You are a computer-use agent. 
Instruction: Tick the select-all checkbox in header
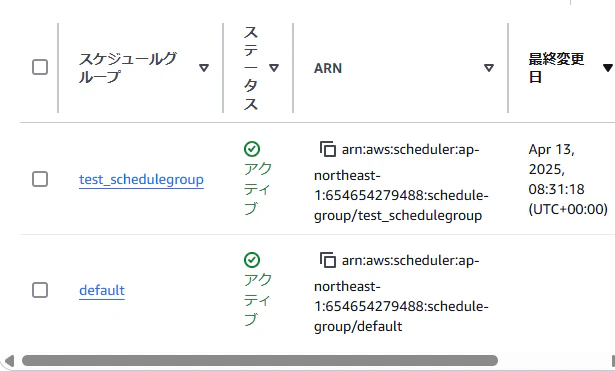coord(40,67)
